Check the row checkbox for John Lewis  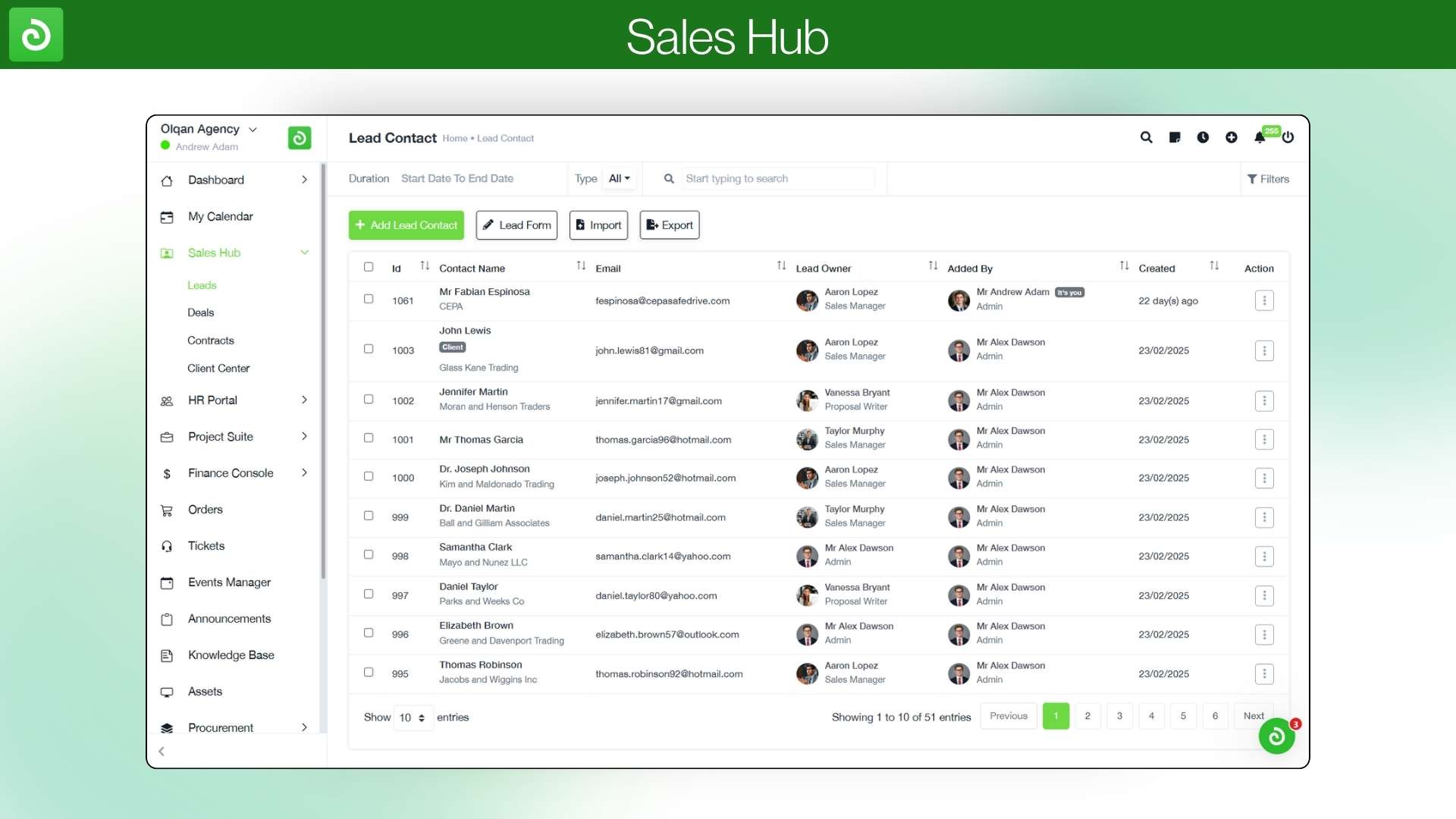(369, 349)
